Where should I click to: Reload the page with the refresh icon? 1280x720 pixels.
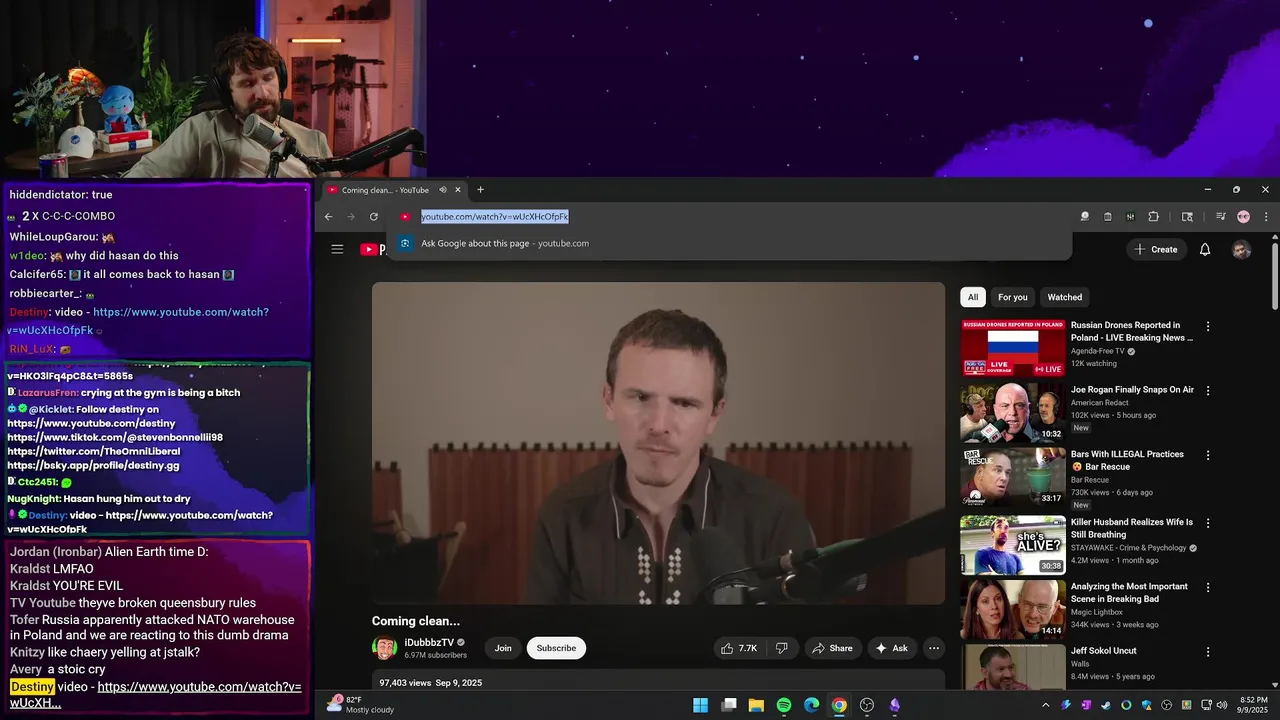point(374,216)
